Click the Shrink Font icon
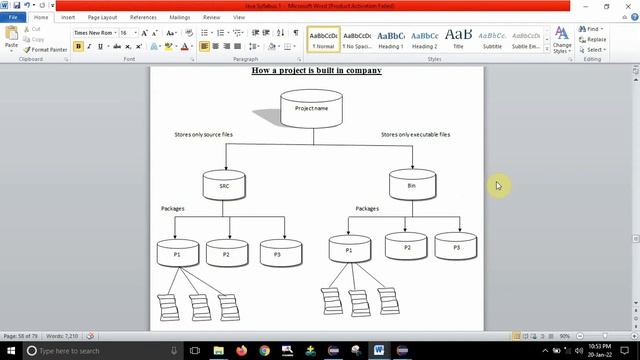The image size is (640, 360). pos(155,33)
